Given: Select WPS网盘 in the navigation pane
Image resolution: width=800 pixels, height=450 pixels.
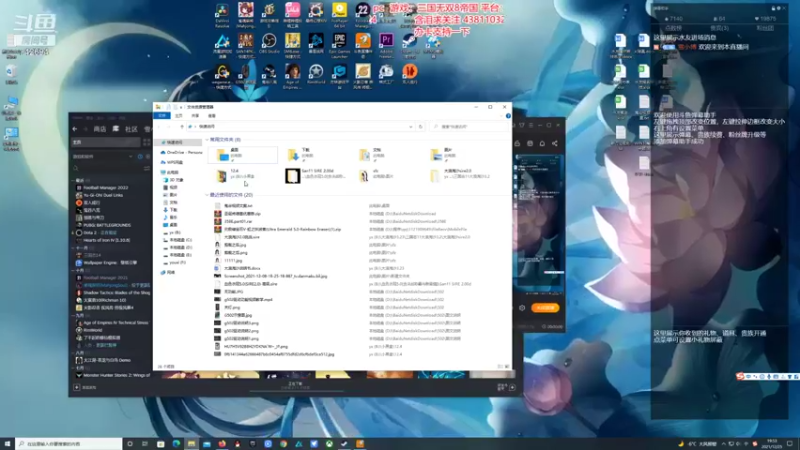Looking at the screenshot, I should [x=172, y=162].
